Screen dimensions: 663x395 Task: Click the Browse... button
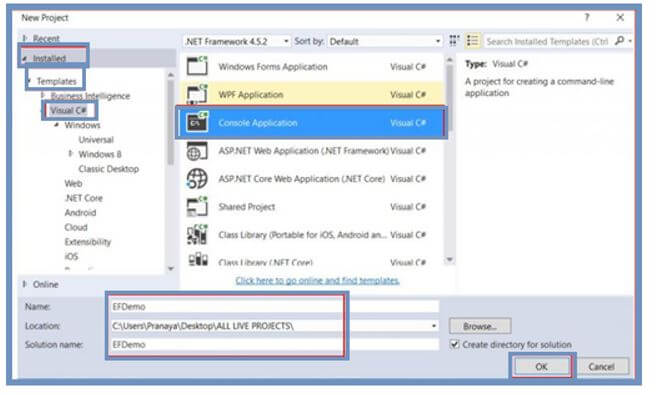pyautogui.click(x=480, y=326)
